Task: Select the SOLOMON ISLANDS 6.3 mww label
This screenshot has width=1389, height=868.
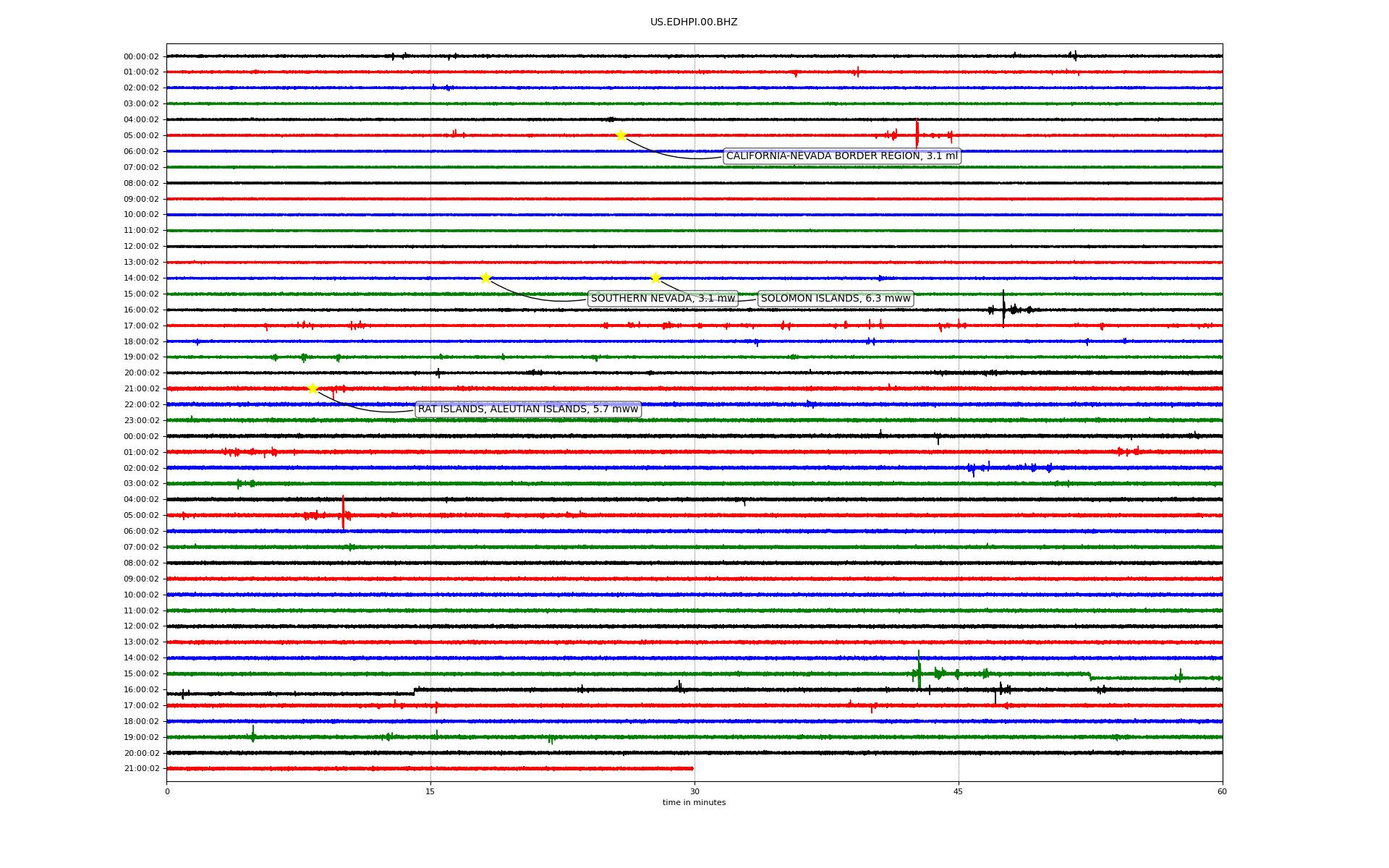Action: click(x=835, y=299)
